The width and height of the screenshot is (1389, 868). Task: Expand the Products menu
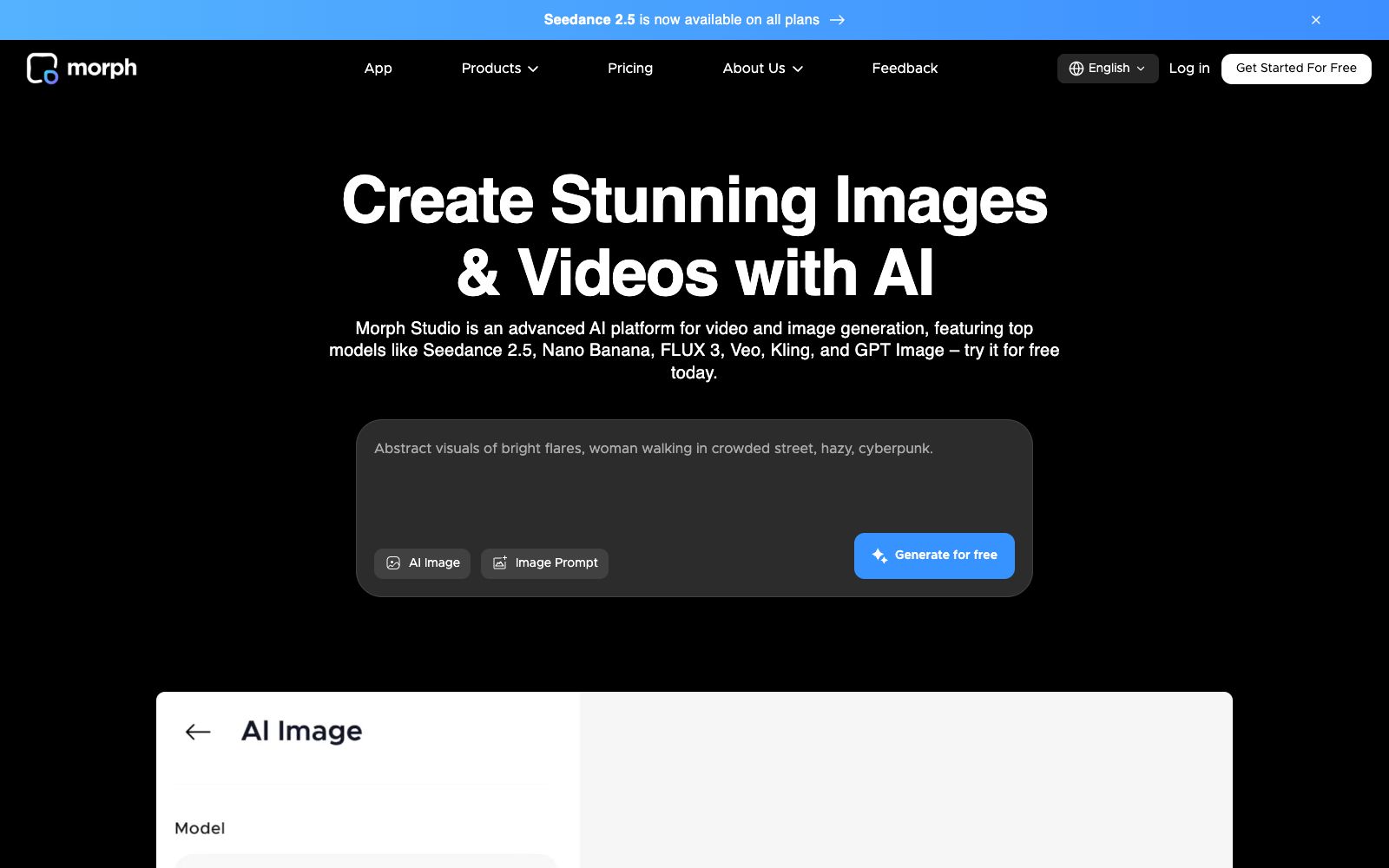pyautogui.click(x=500, y=69)
